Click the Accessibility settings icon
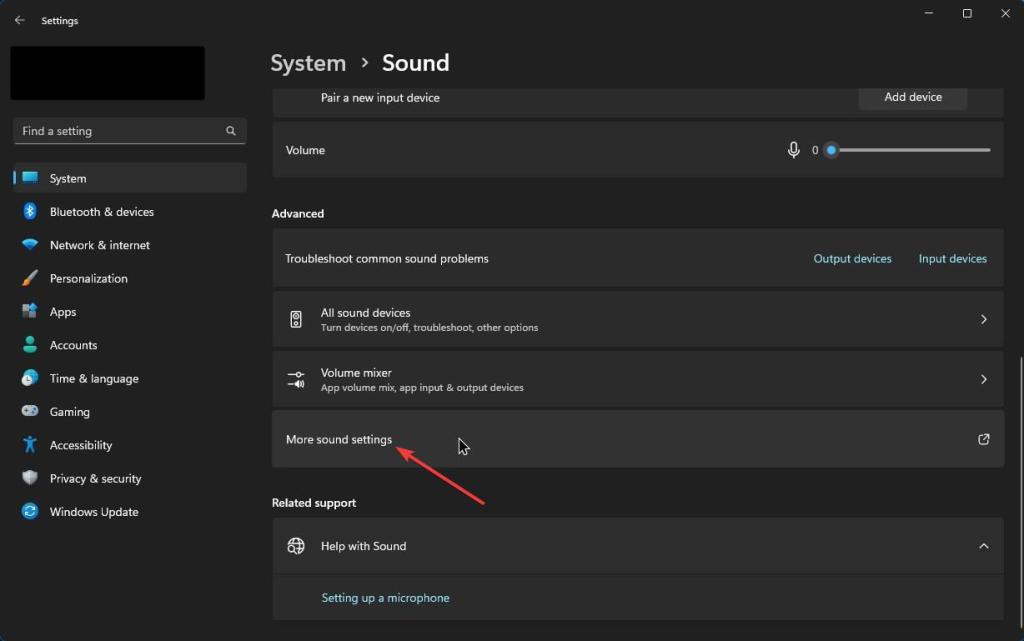 [x=29, y=445]
